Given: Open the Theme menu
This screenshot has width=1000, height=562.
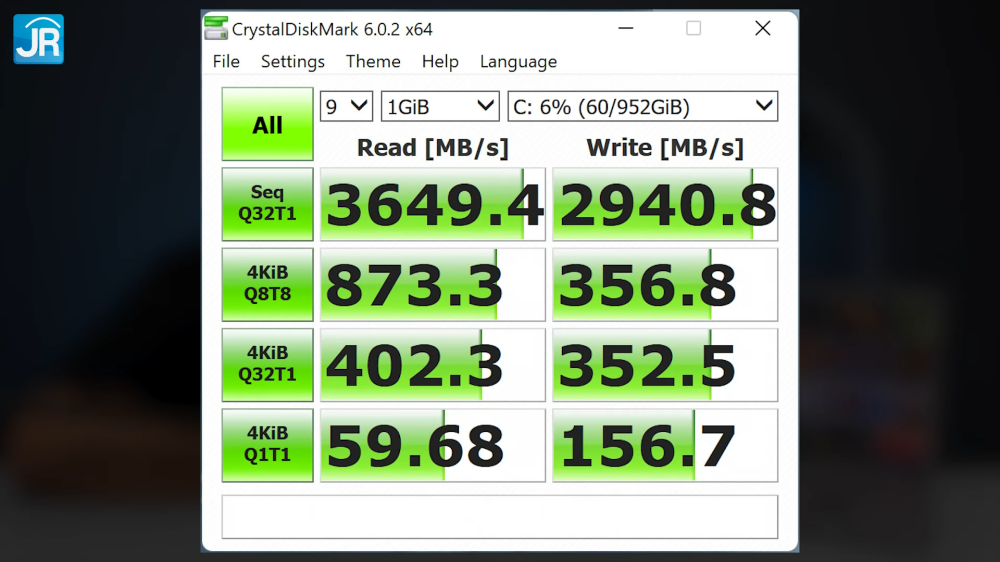Looking at the screenshot, I should (x=373, y=62).
